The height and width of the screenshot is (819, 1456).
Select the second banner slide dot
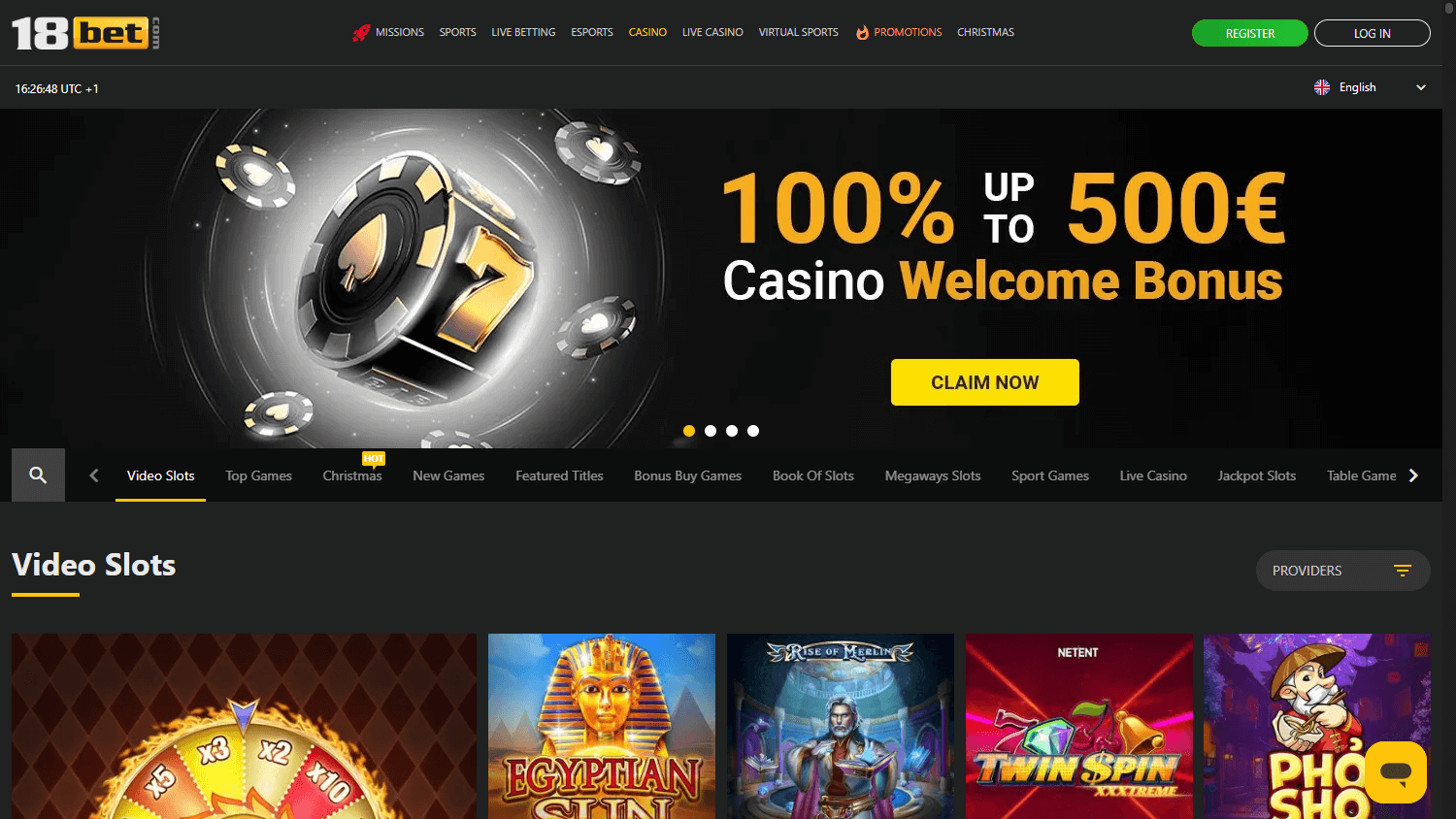pyautogui.click(x=711, y=431)
